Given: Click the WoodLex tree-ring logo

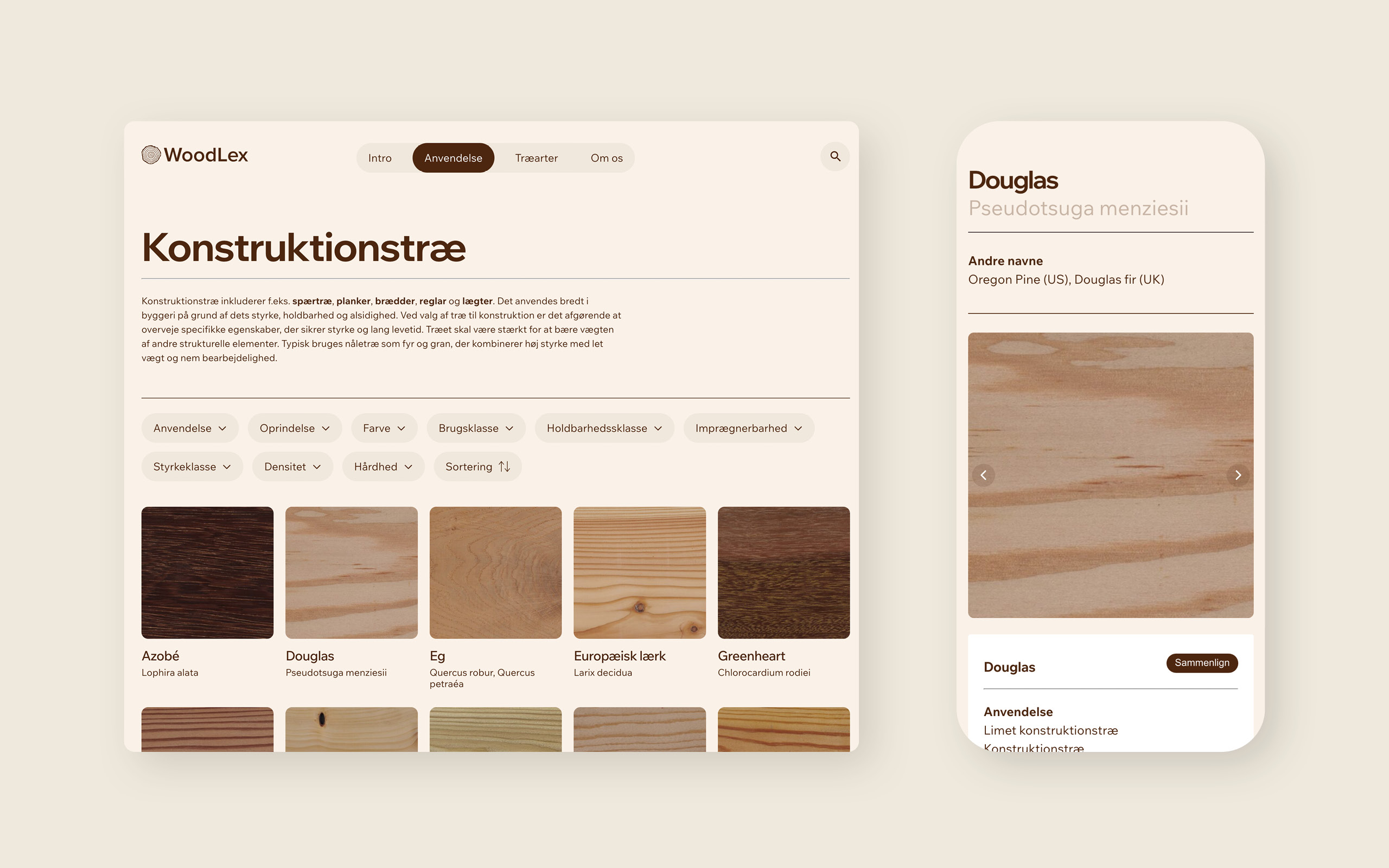Looking at the screenshot, I should [151, 155].
